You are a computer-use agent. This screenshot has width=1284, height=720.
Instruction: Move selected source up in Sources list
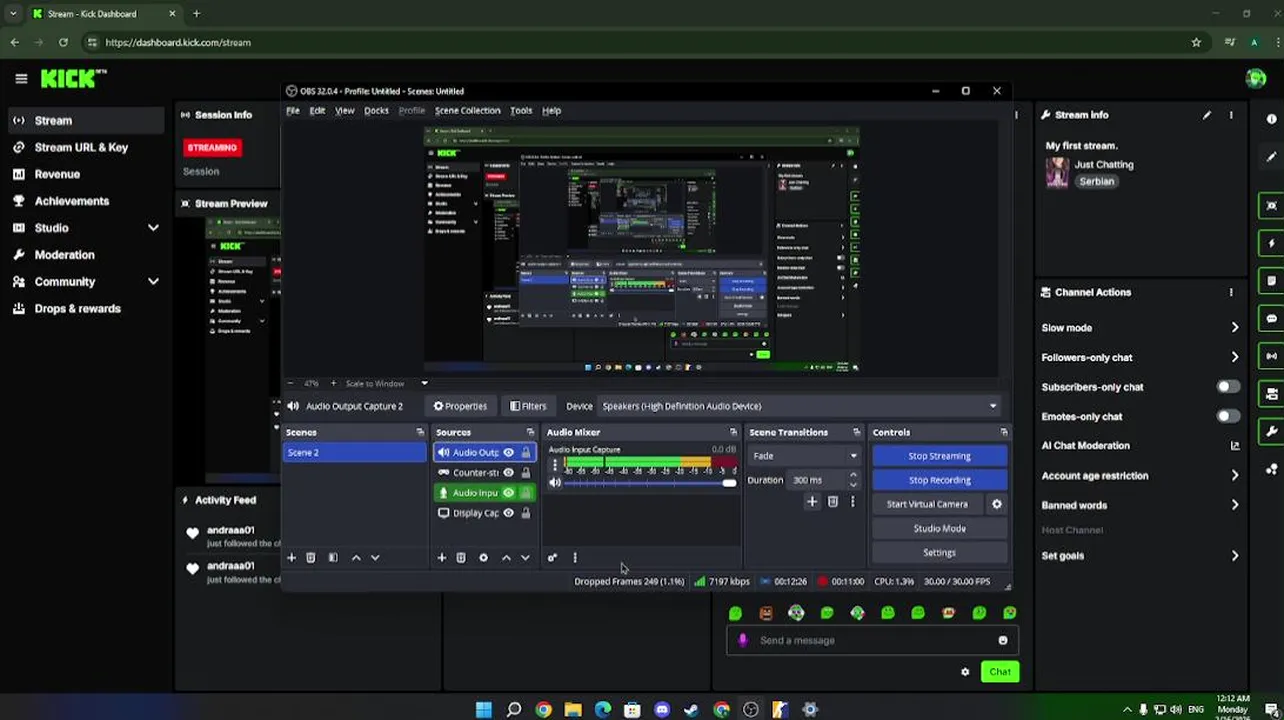[506, 558]
